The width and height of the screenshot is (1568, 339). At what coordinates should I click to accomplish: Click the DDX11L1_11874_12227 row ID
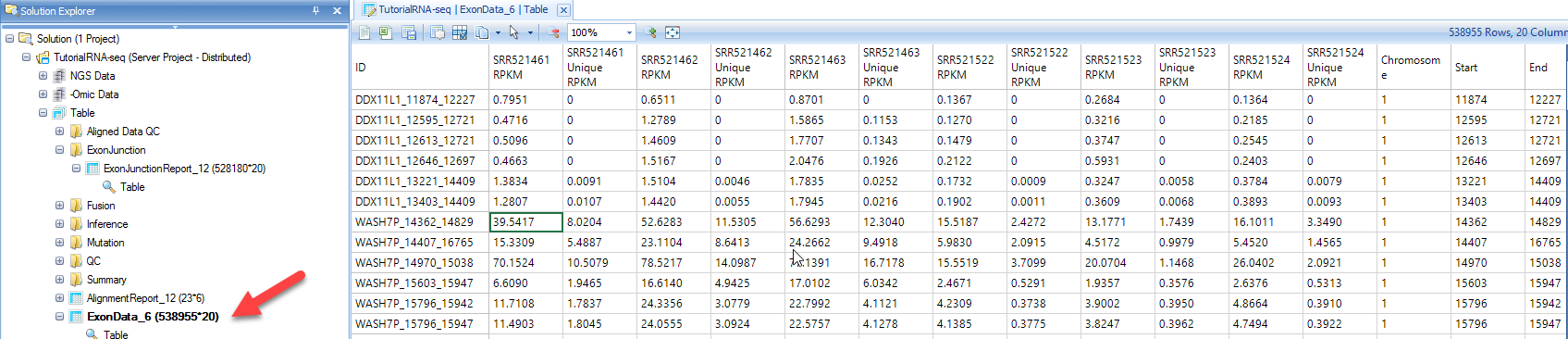click(x=420, y=100)
